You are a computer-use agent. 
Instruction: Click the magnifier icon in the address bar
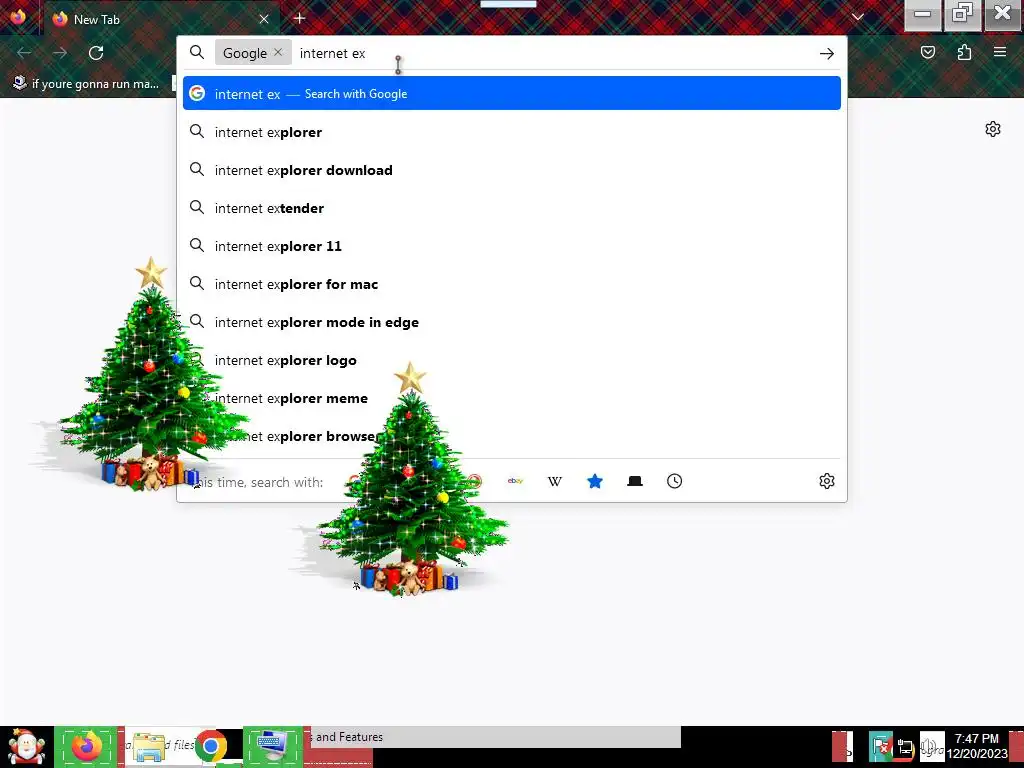(197, 52)
